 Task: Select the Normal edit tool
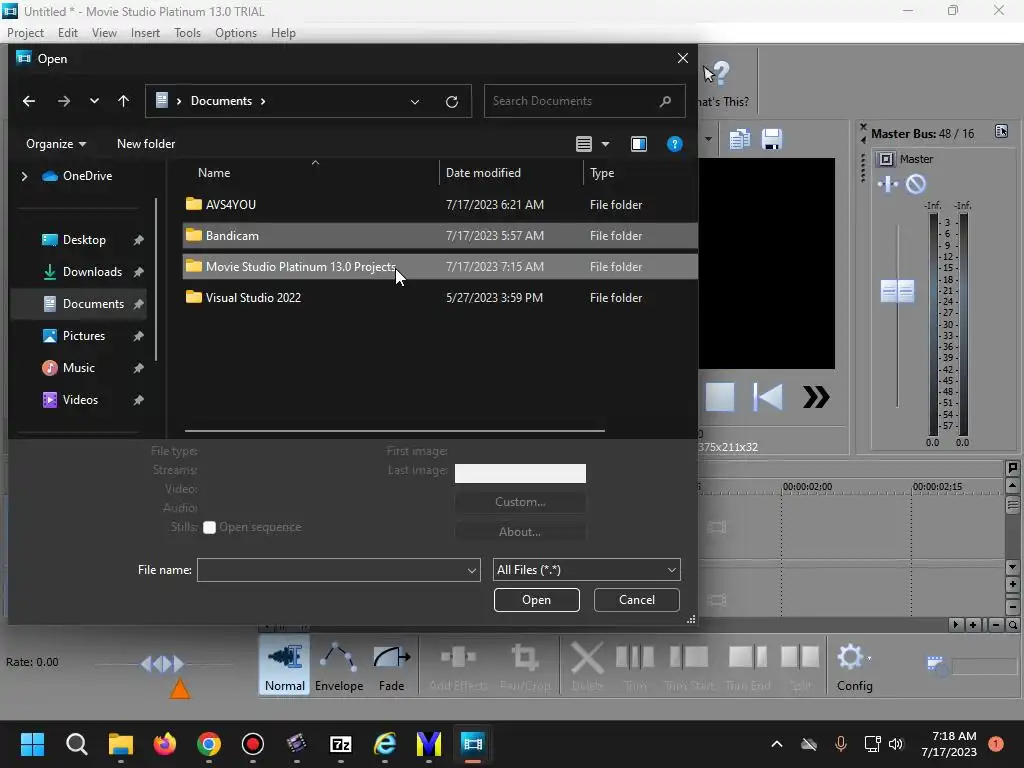coord(284,667)
